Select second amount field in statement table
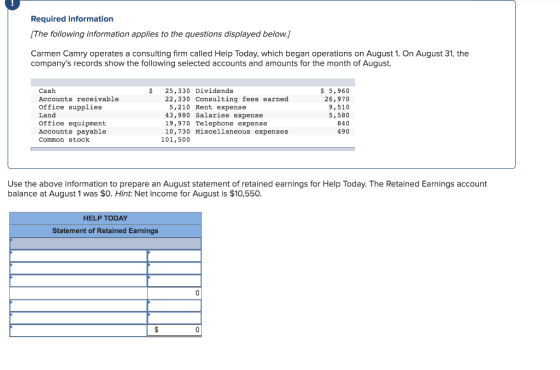 (174, 268)
